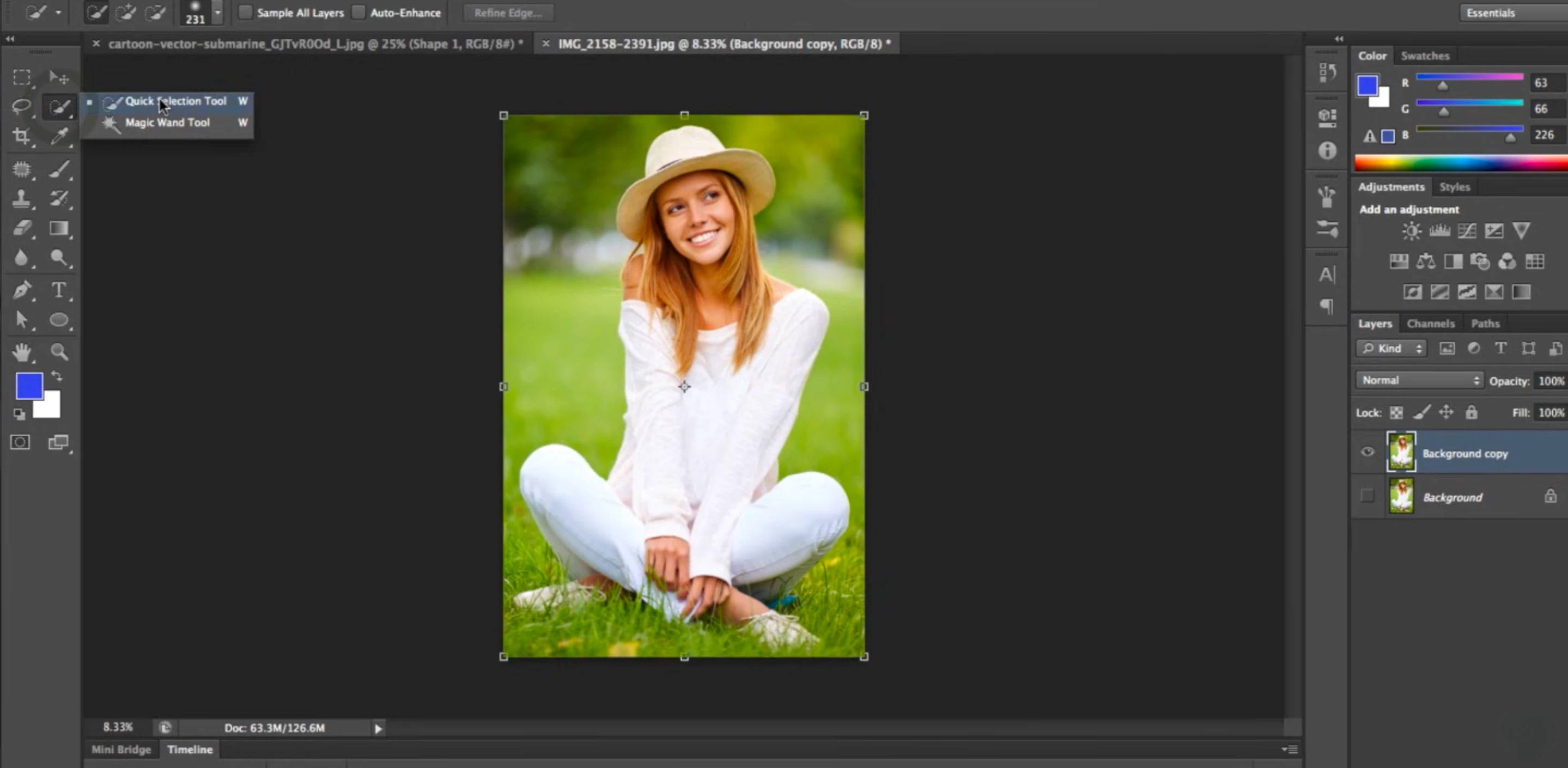Swap foreground and background colors
The height and width of the screenshot is (768, 1568).
click(57, 376)
